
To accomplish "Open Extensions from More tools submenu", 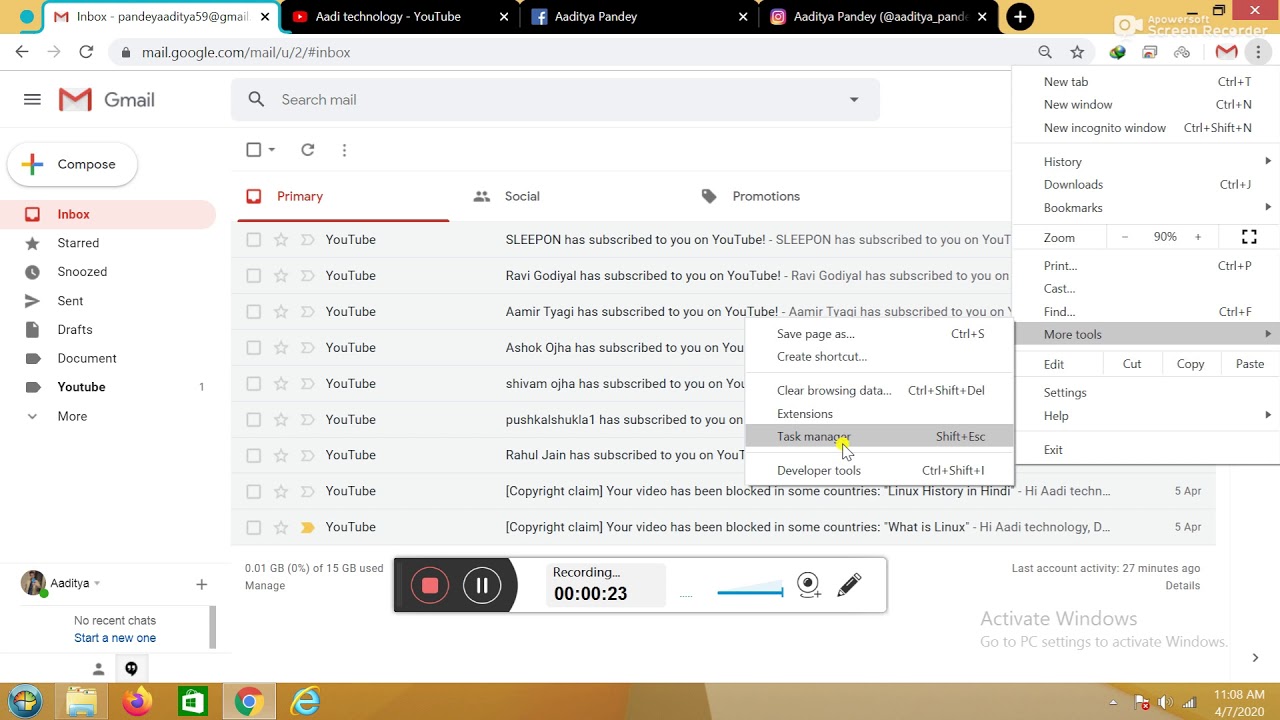I will pyautogui.click(x=880, y=414).
